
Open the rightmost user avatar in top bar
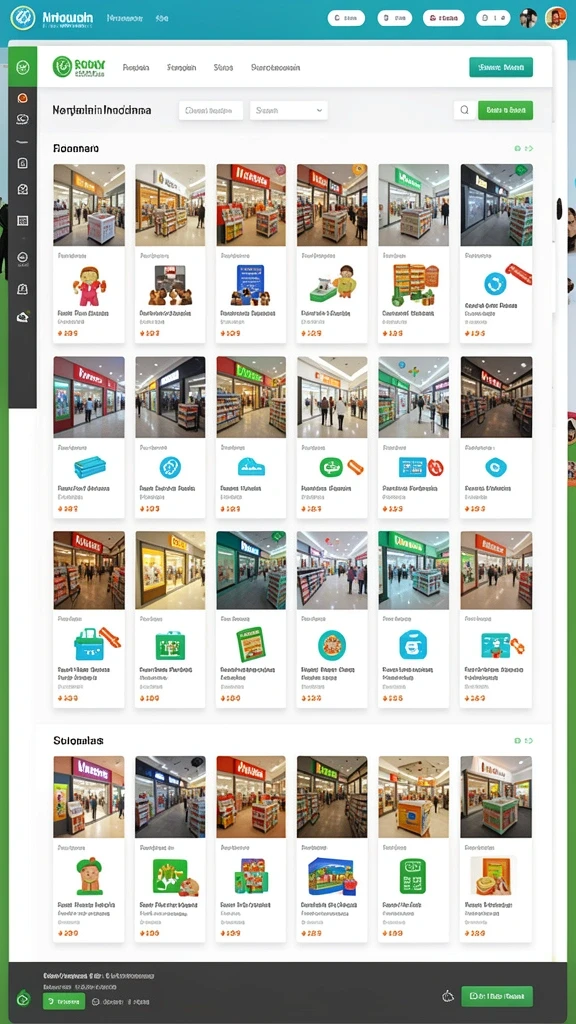click(556, 18)
